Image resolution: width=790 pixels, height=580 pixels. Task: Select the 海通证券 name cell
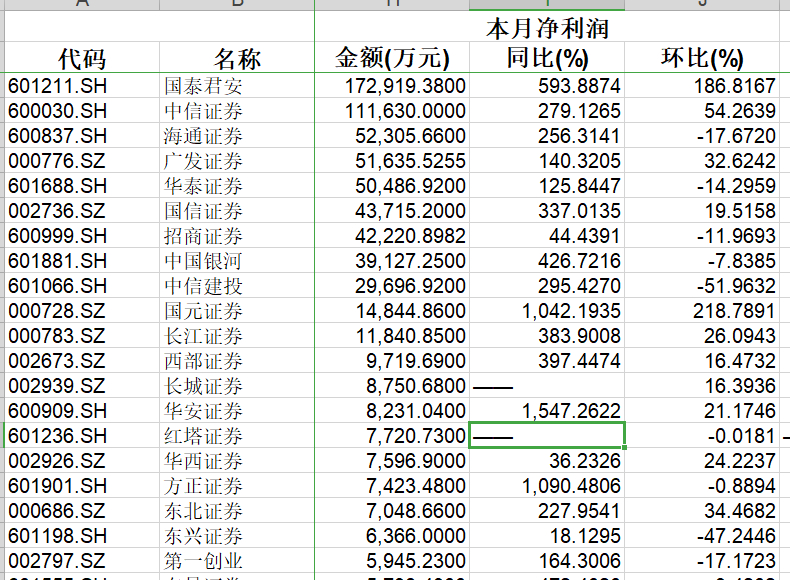pos(237,136)
